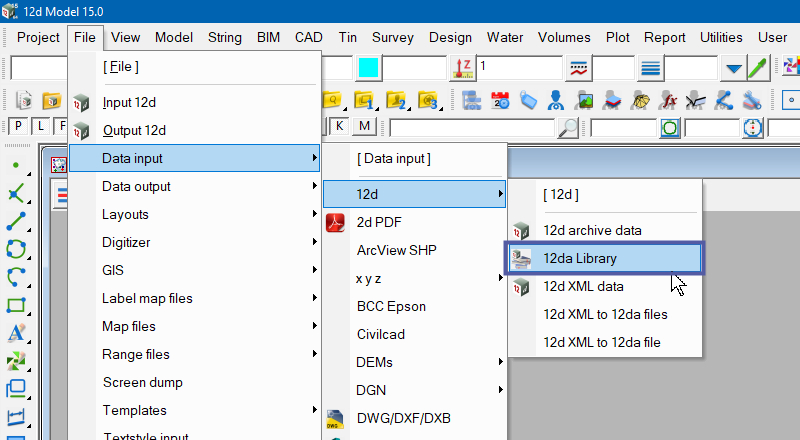Image resolution: width=800 pixels, height=440 pixels.
Task: Click the DWG file icon beside DWG/DXF/DXB
Action: click(335, 419)
